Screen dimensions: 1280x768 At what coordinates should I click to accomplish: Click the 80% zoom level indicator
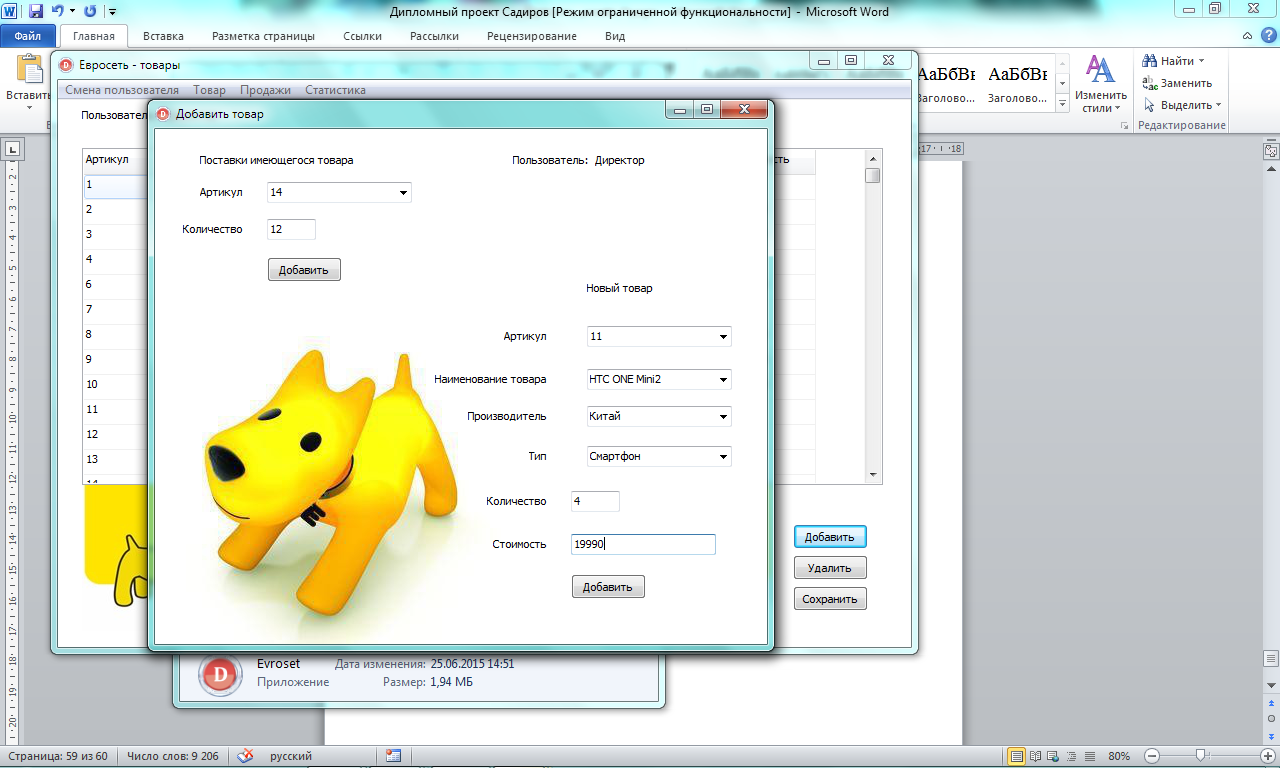[x=1119, y=756]
